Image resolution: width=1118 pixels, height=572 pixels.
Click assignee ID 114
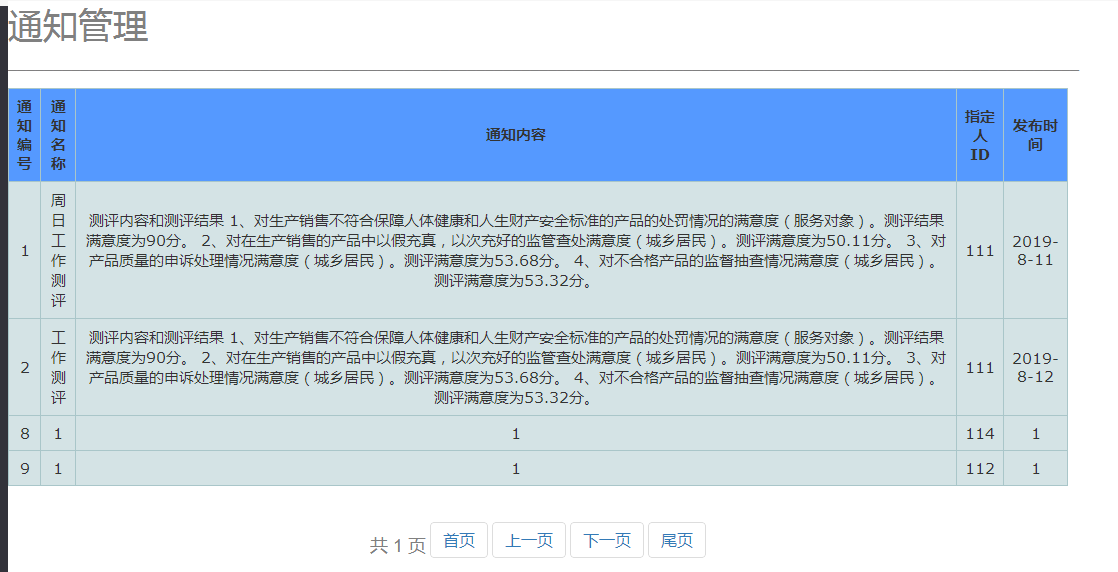point(980,434)
